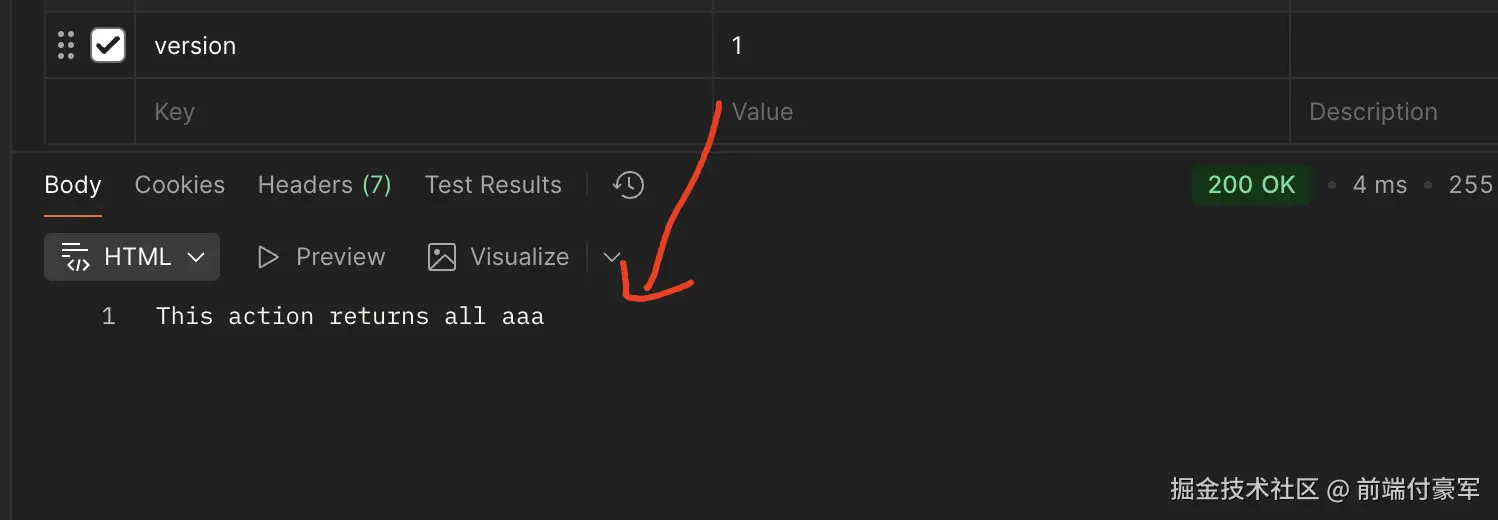Click the Visualize button
This screenshot has width=1498, height=520.
[x=498, y=257]
